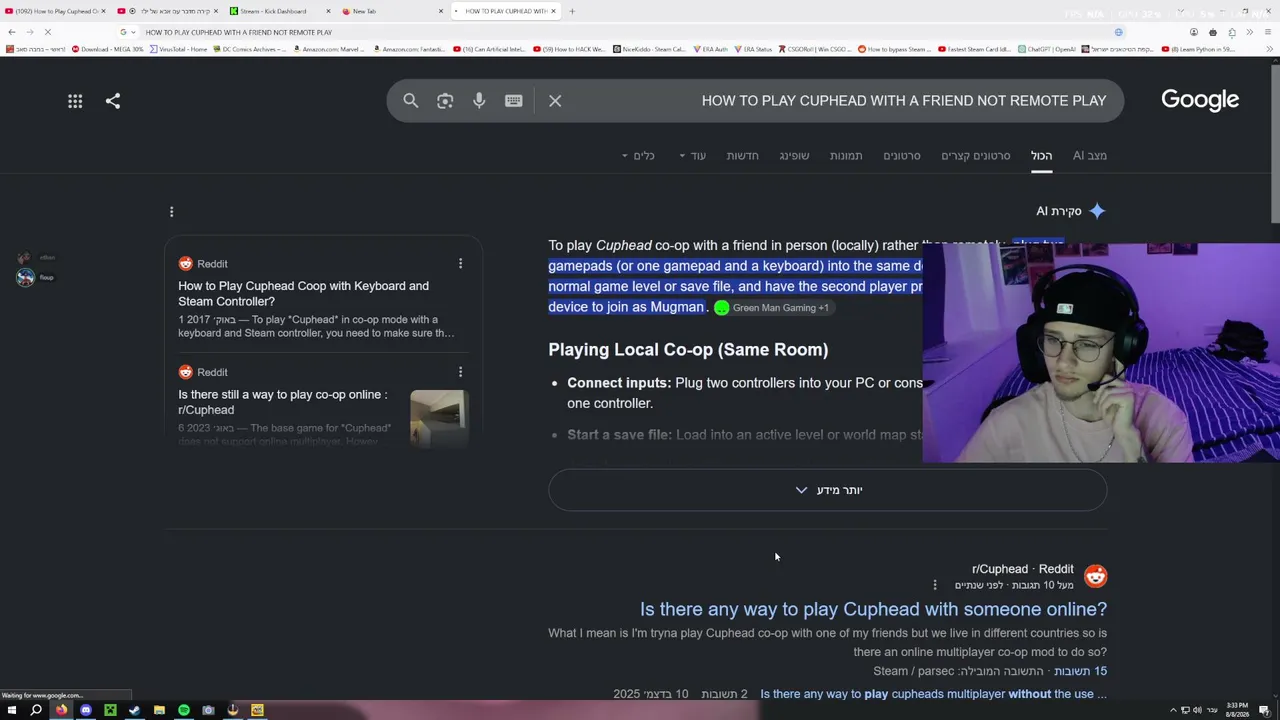
Task: Open the VirusTotal - Home bookmark
Action: 179,49
